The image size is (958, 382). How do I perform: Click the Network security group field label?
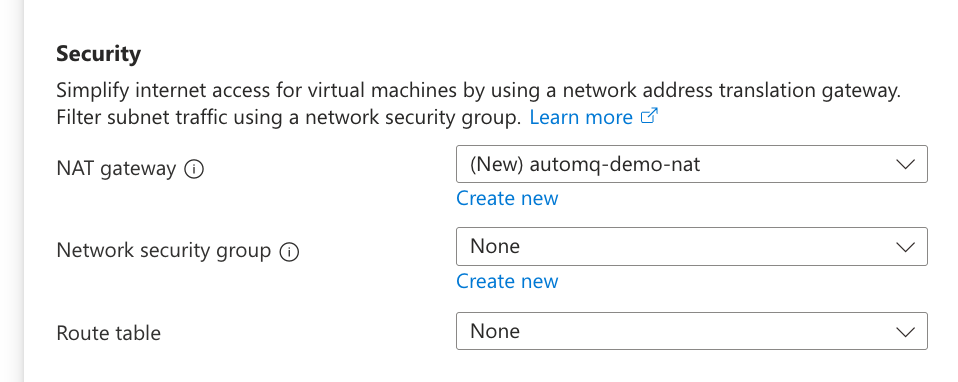click(x=164, y=251)
